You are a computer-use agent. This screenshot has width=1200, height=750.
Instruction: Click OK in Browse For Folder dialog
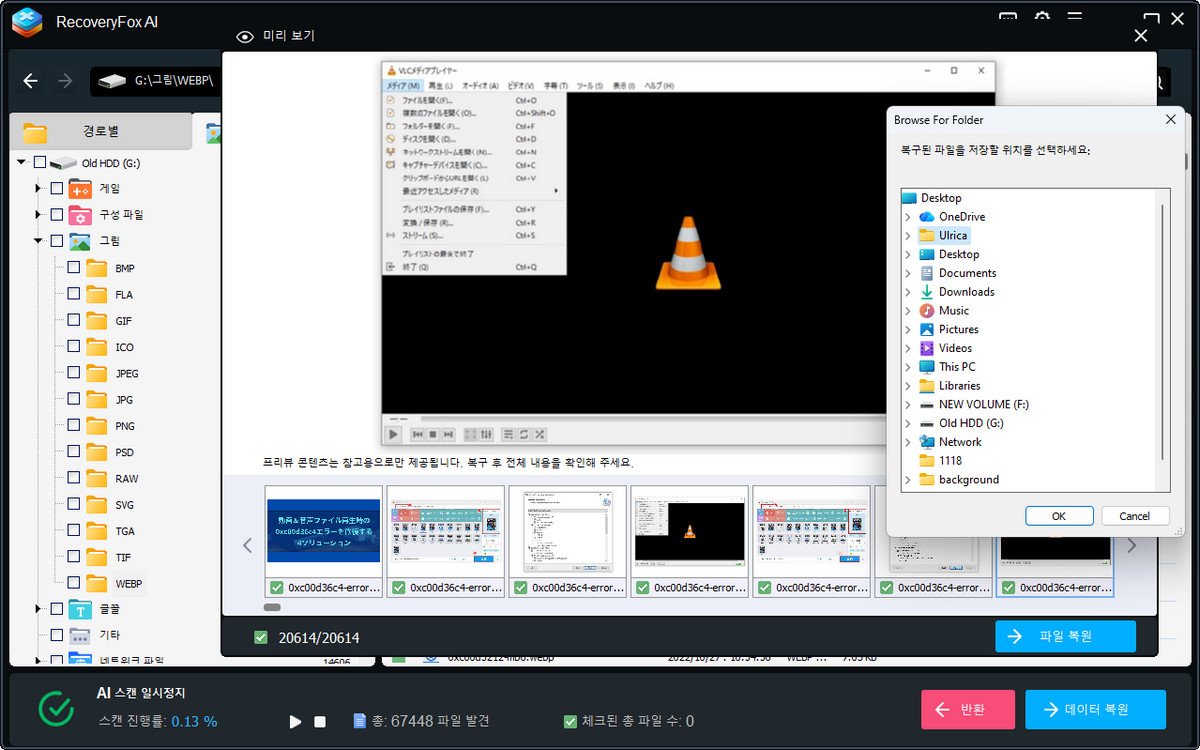click(x=1059, y=516)
